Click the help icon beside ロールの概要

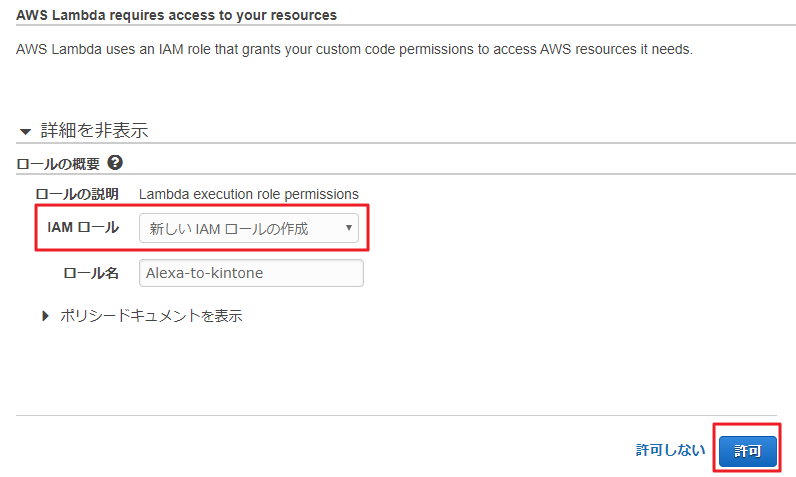coord(115,163)
